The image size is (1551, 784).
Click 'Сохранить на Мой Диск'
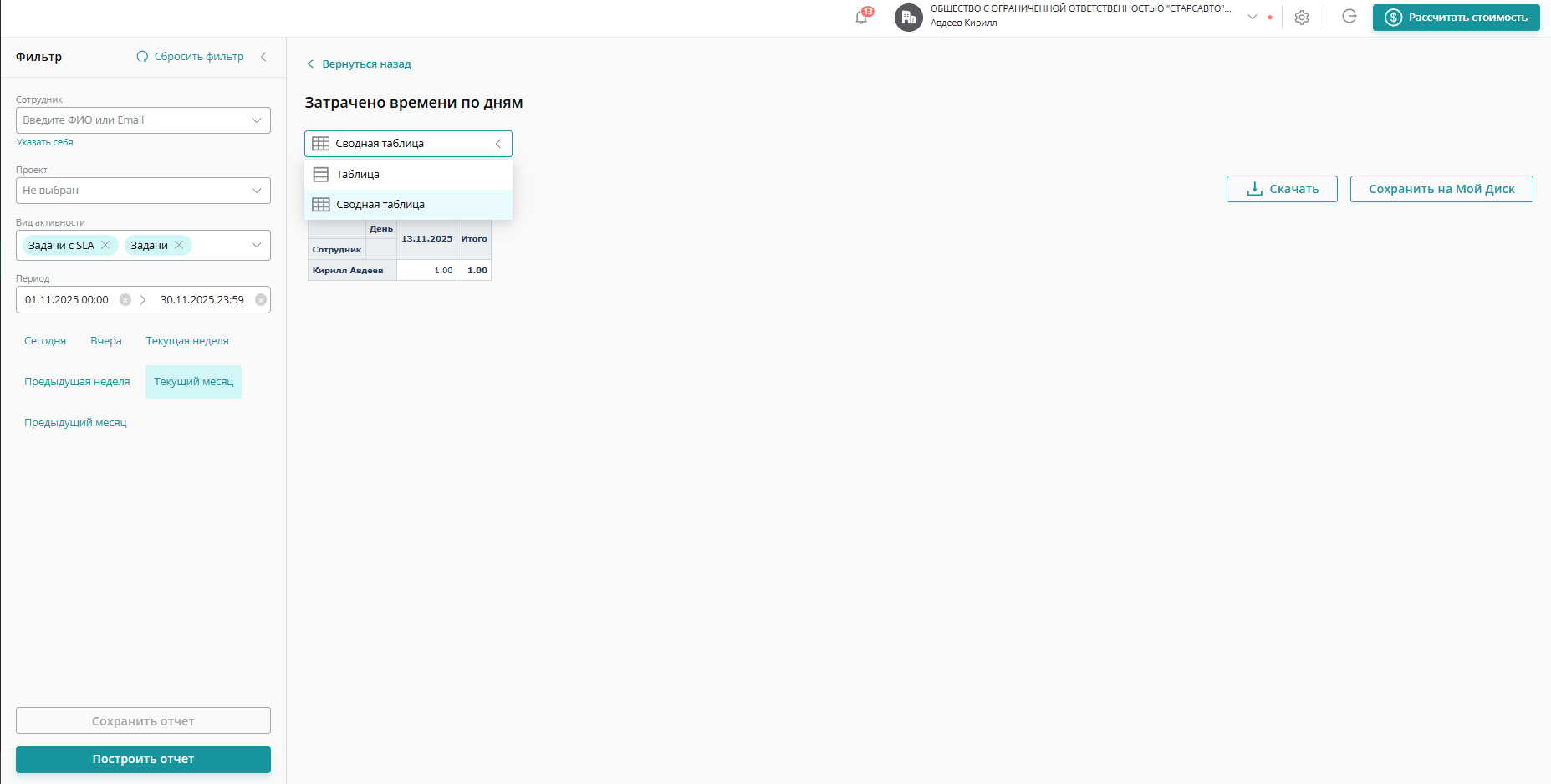coord(1441,189)
